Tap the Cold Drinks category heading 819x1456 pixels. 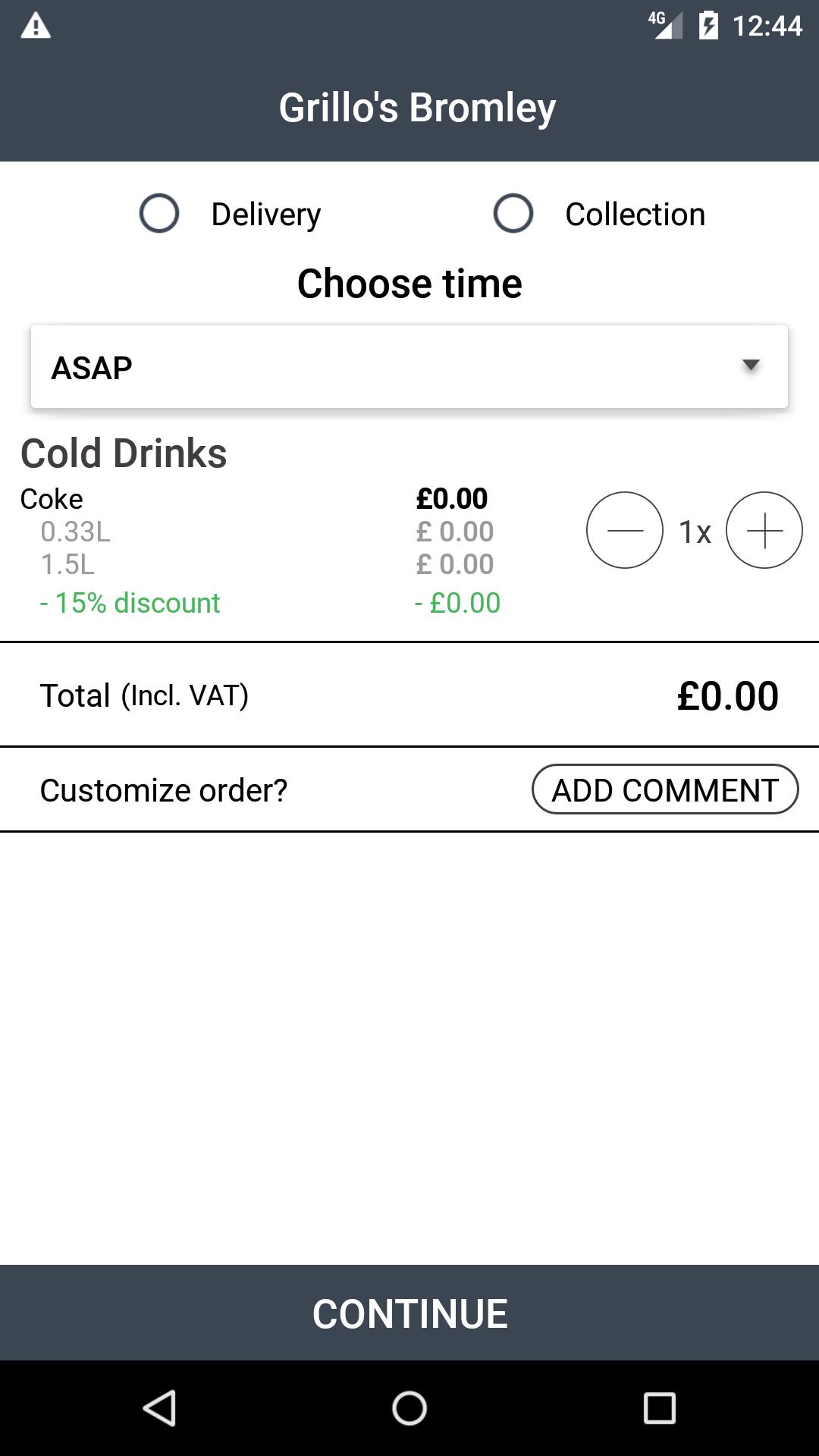124,453
